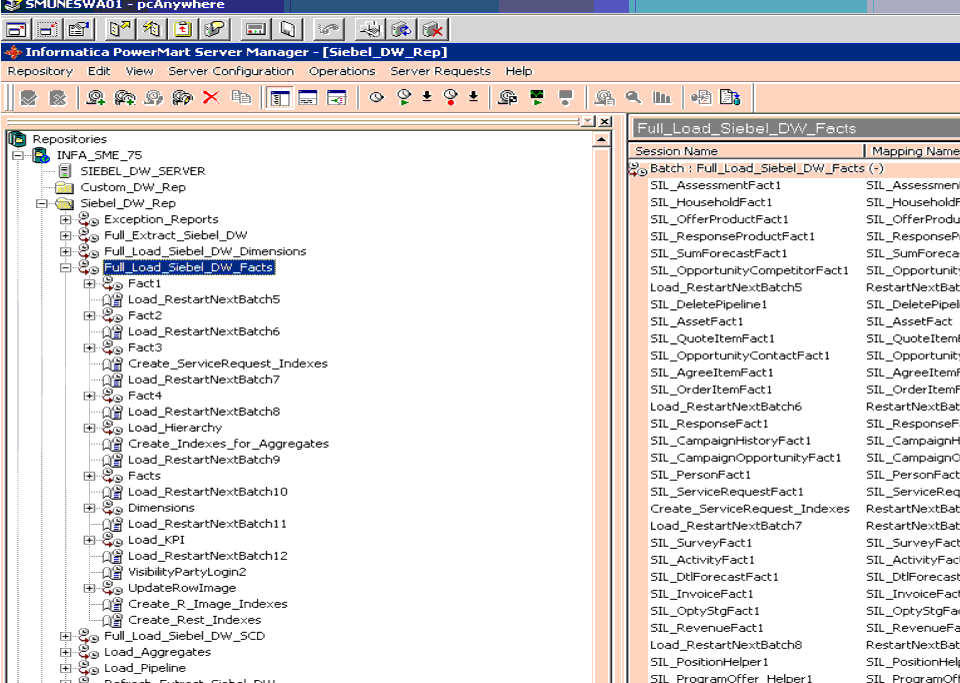Open the Server Requests menu
This screenshot has width=960, height=683.
441,71
